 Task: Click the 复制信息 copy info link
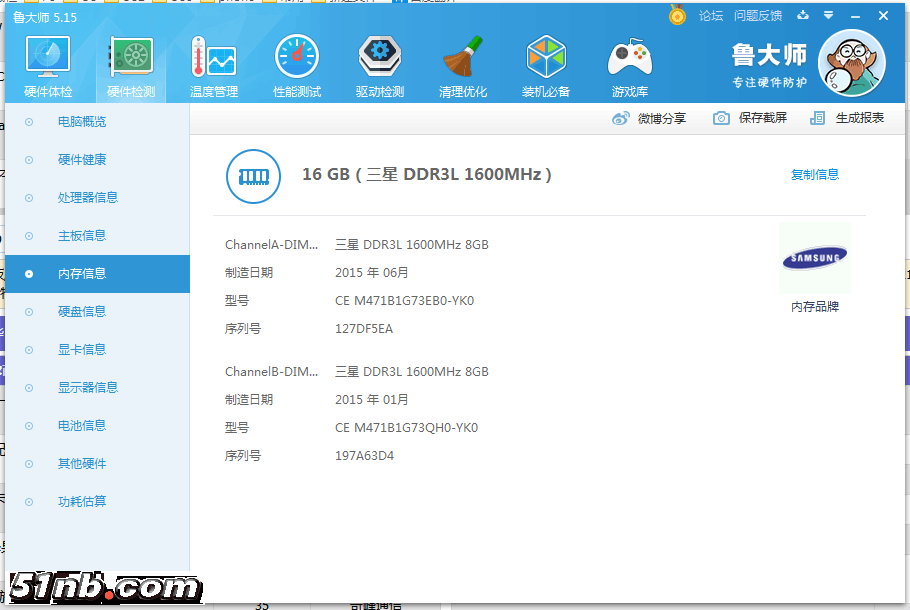(815, 175)
